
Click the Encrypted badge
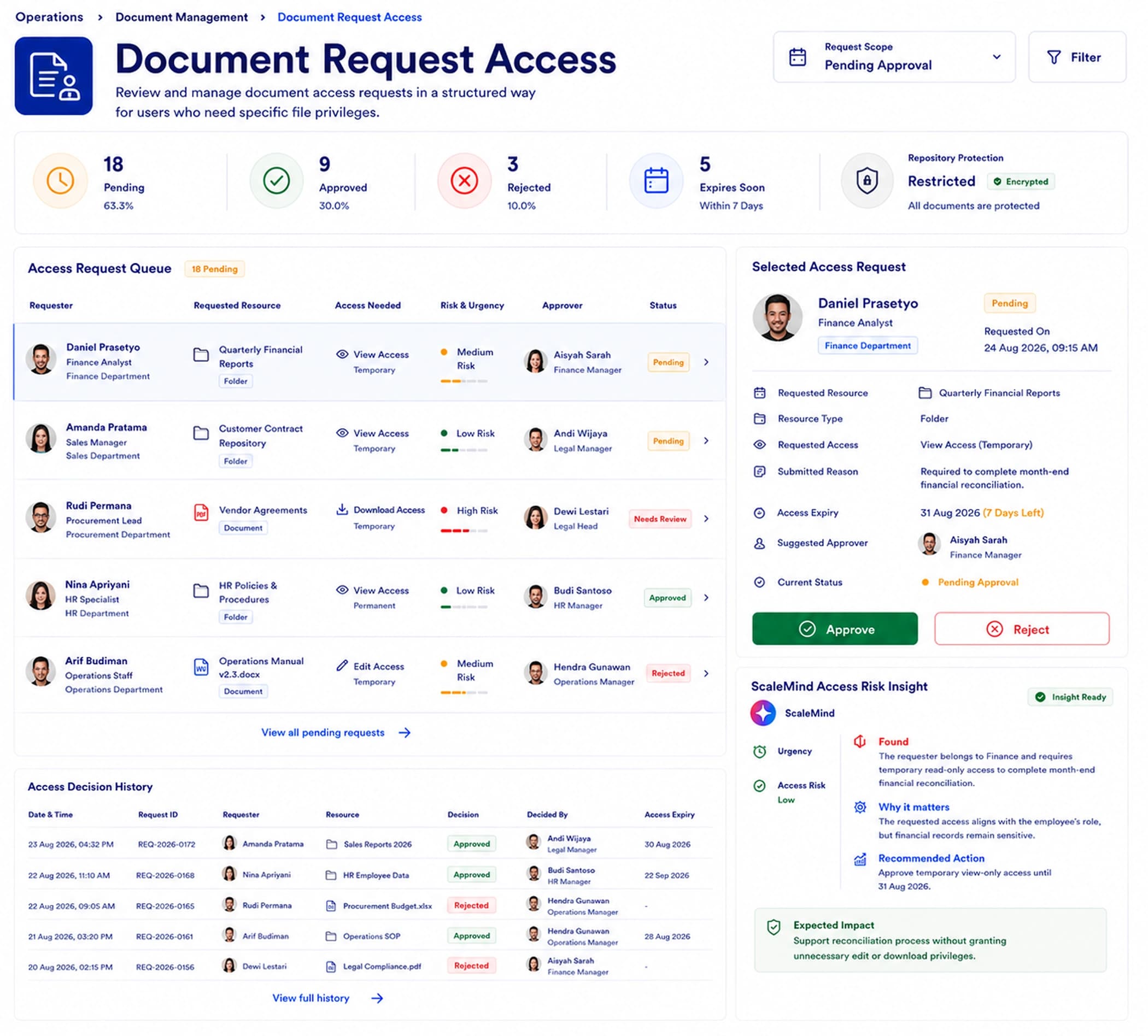pos(1021,181)
